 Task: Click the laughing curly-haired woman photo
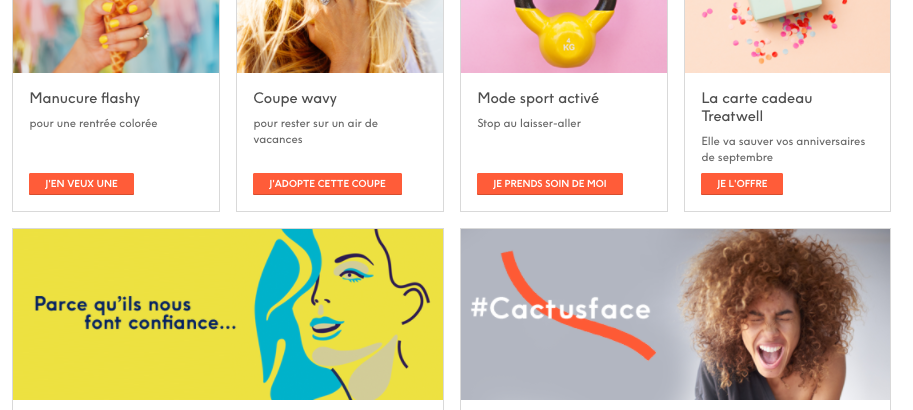[x=769, y=314]
